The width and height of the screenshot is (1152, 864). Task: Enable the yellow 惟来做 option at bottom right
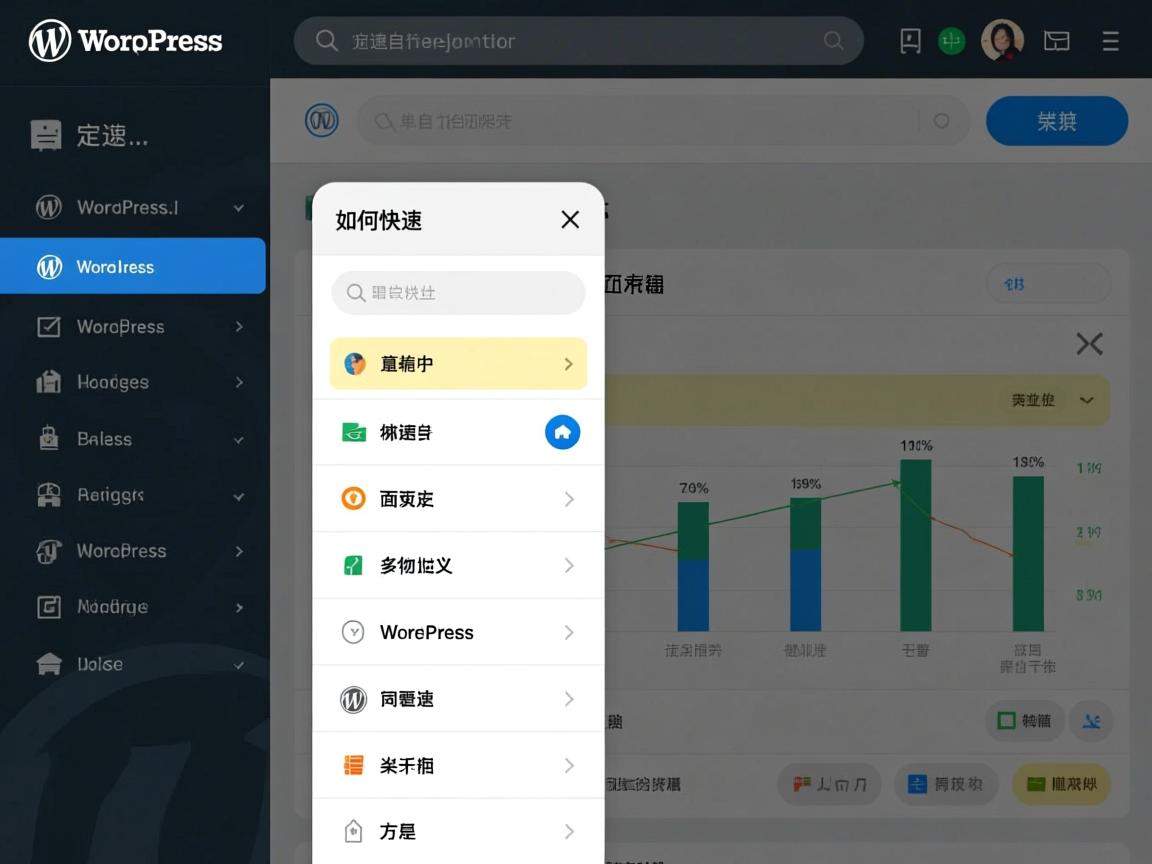(x=1061, y=784)
